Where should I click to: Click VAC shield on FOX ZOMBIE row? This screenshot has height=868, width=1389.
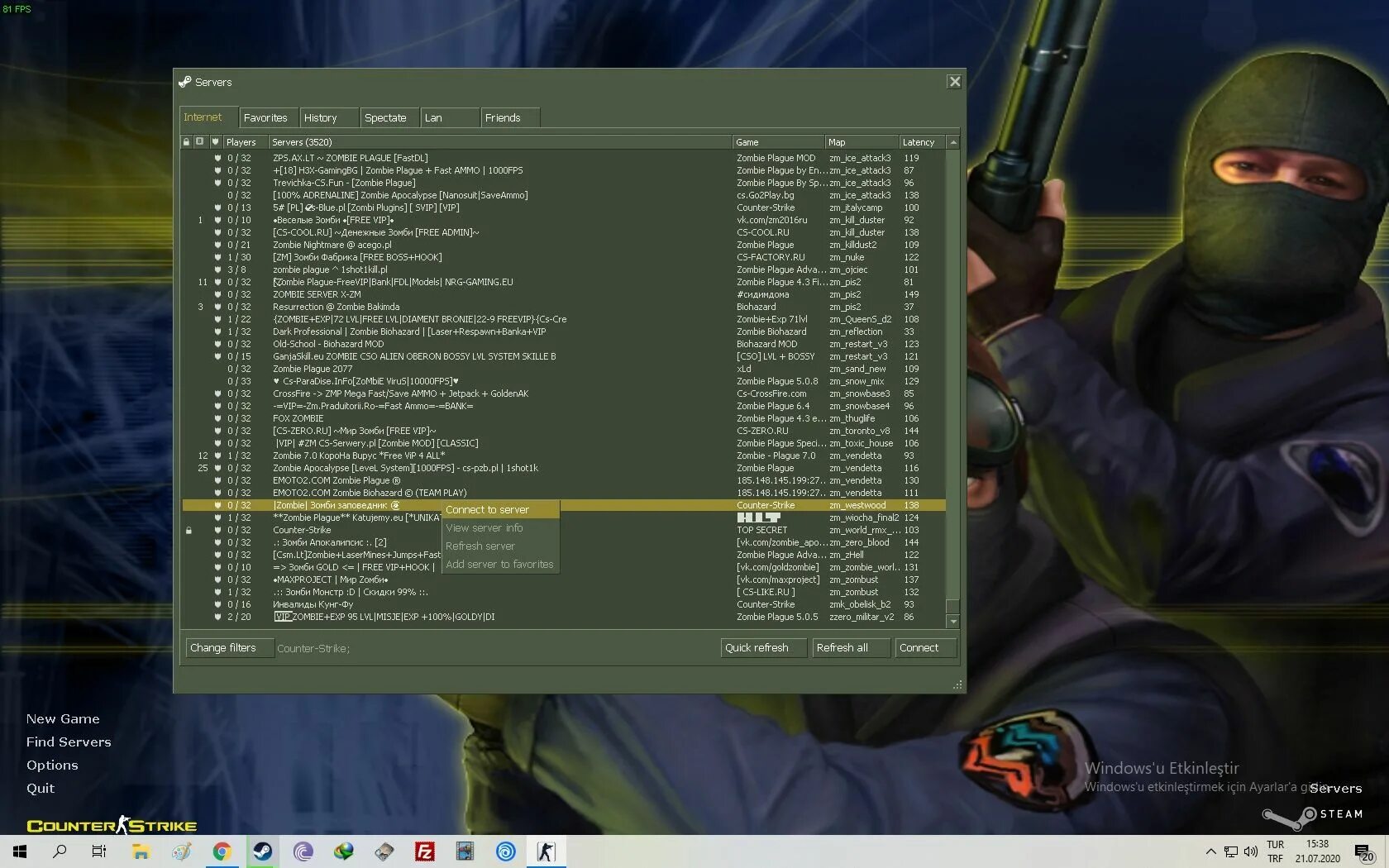pos(217,418)
